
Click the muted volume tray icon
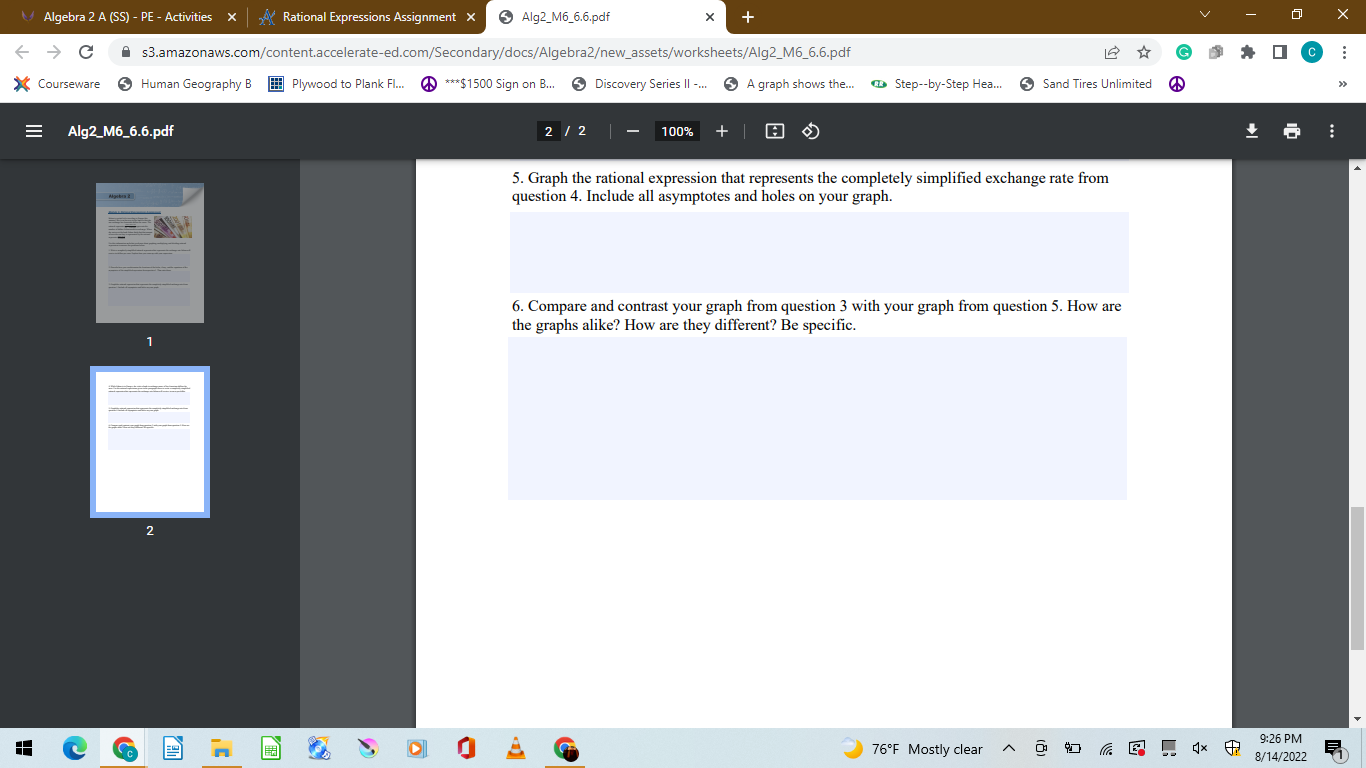click(1198, 749)
